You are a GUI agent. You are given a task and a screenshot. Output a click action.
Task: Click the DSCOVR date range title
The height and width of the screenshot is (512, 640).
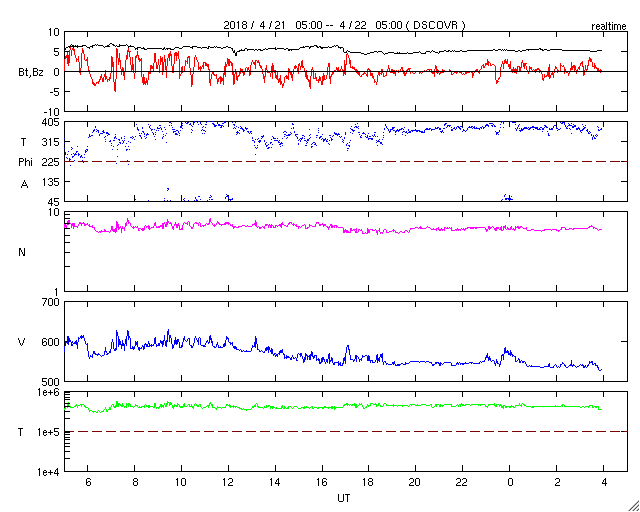(344, 25)
